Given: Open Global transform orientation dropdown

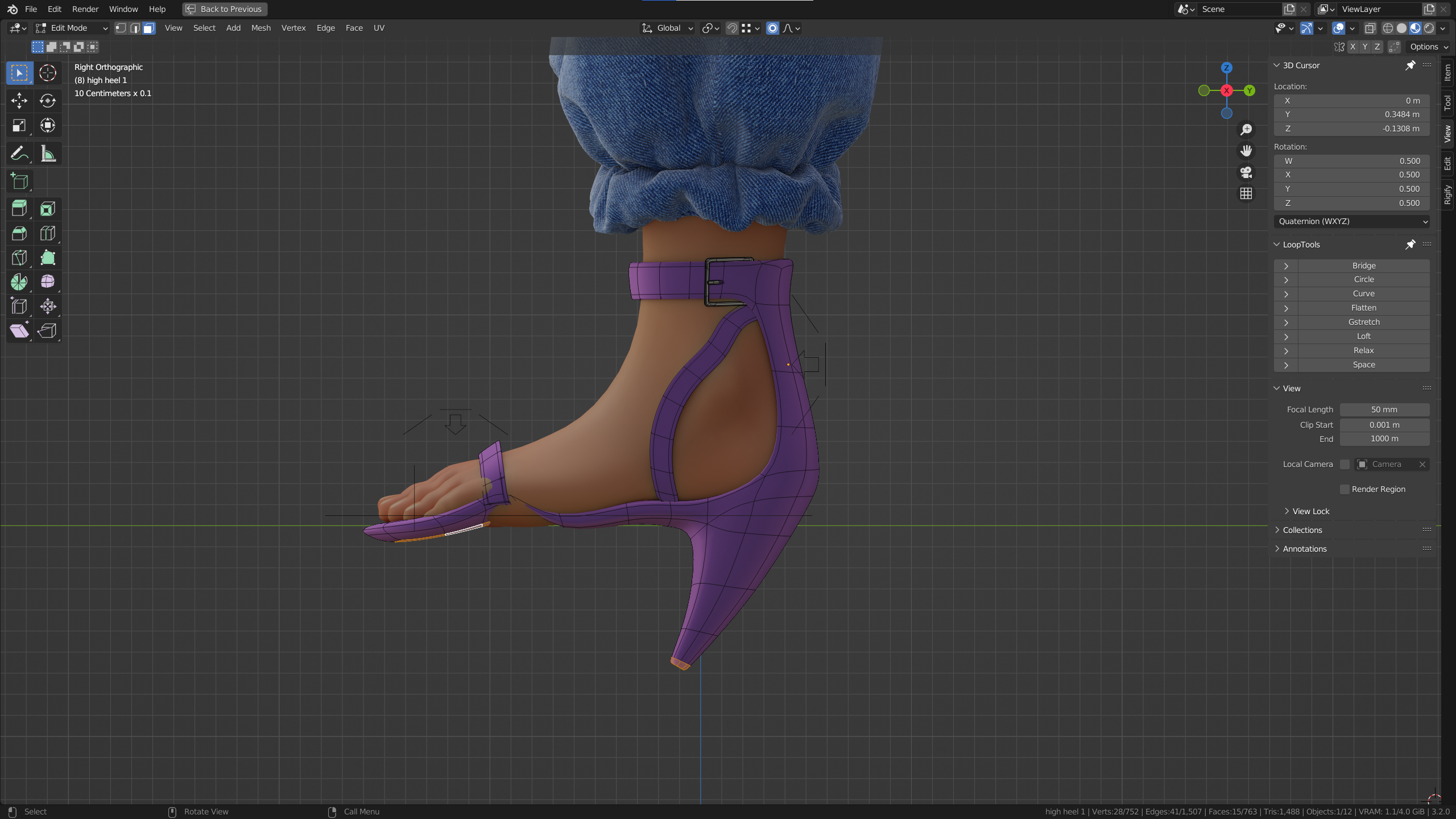Looking at the screenshot, I should (x=667, y=28).
